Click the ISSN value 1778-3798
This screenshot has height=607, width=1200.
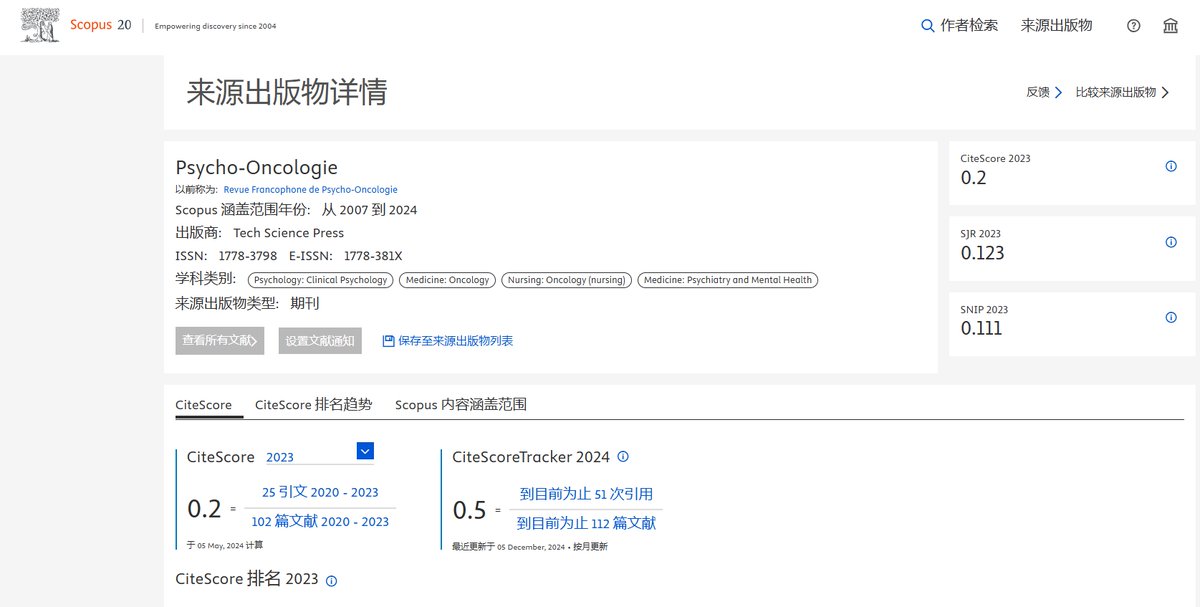249,256
